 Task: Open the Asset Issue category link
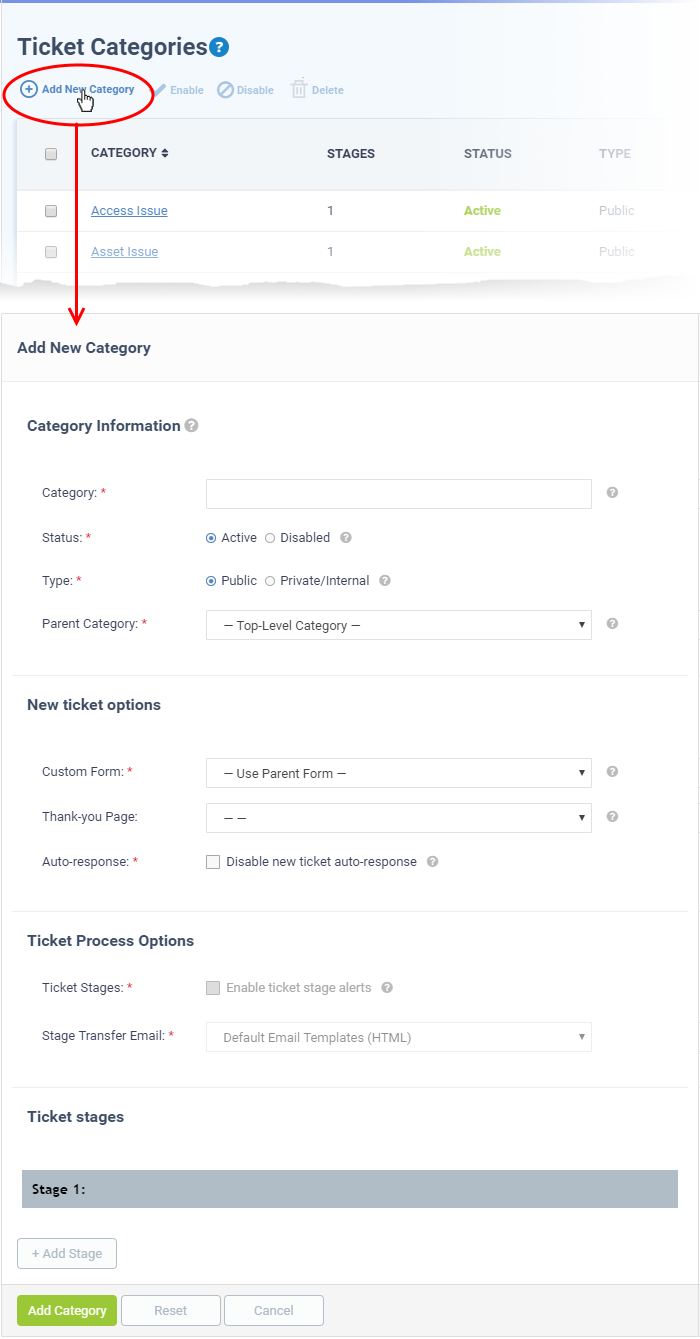(124, 252)
